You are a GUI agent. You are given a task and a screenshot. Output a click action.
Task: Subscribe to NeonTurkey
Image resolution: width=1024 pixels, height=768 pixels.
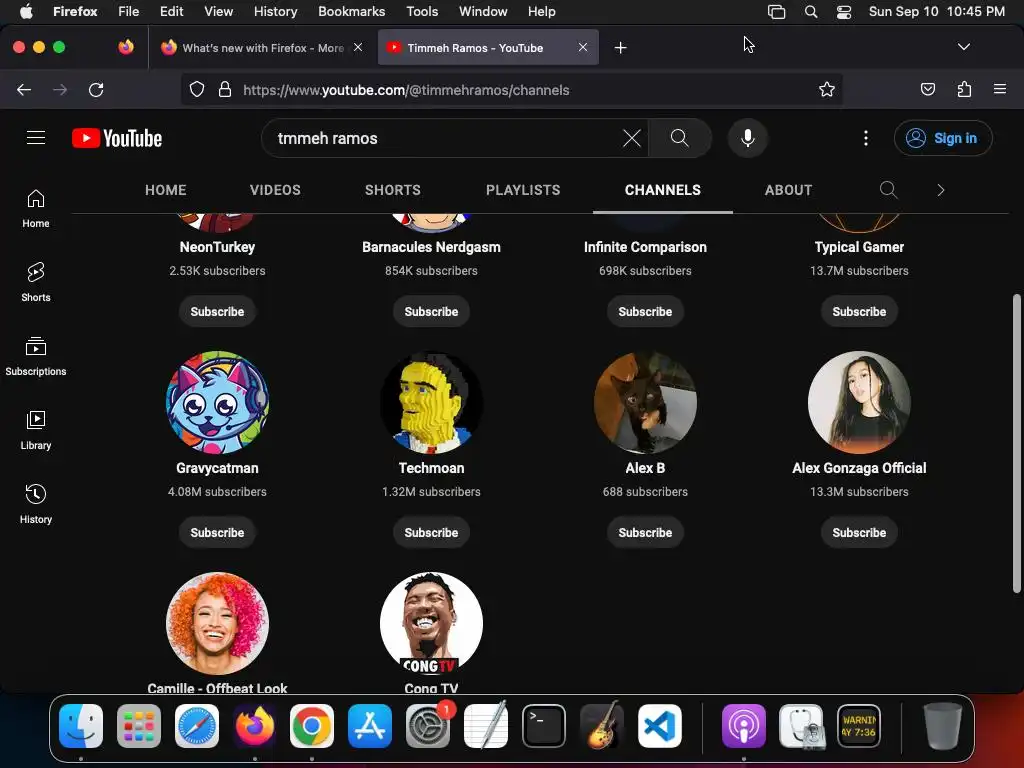pyautogui.click(x=217, y=312)
